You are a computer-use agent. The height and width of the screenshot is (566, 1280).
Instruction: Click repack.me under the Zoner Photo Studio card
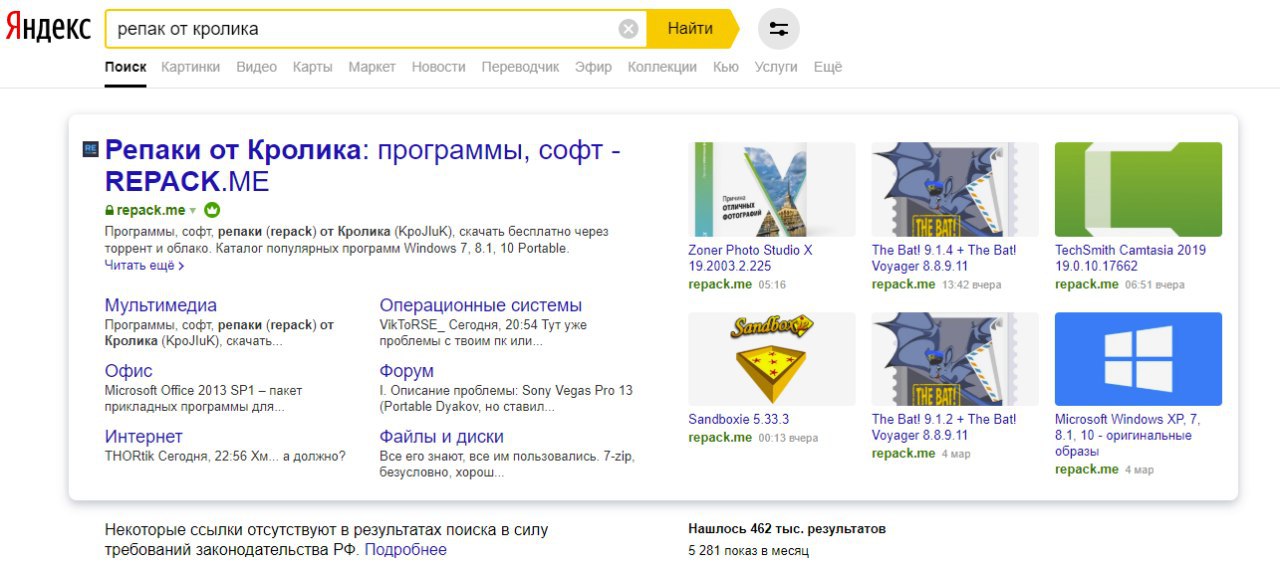click(x=720, y=284)
